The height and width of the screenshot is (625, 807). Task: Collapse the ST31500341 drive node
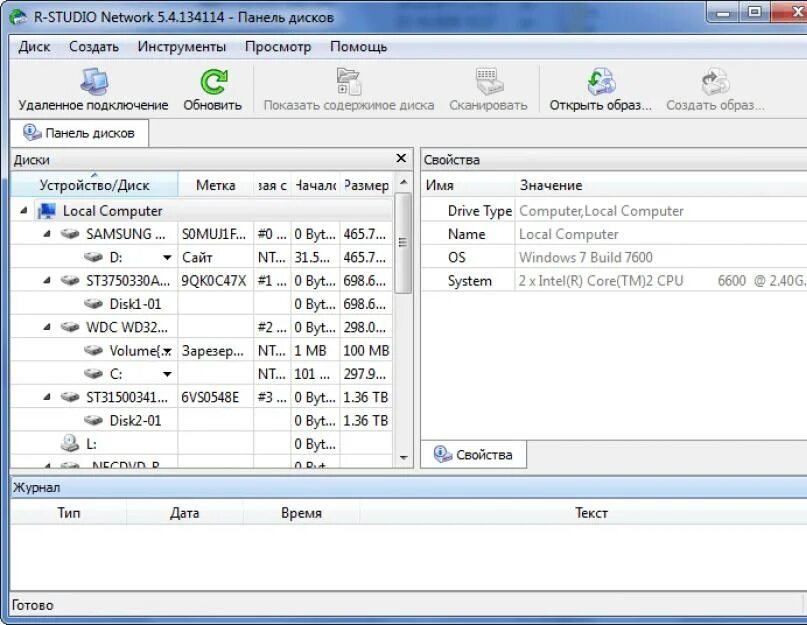coord(47,397)
